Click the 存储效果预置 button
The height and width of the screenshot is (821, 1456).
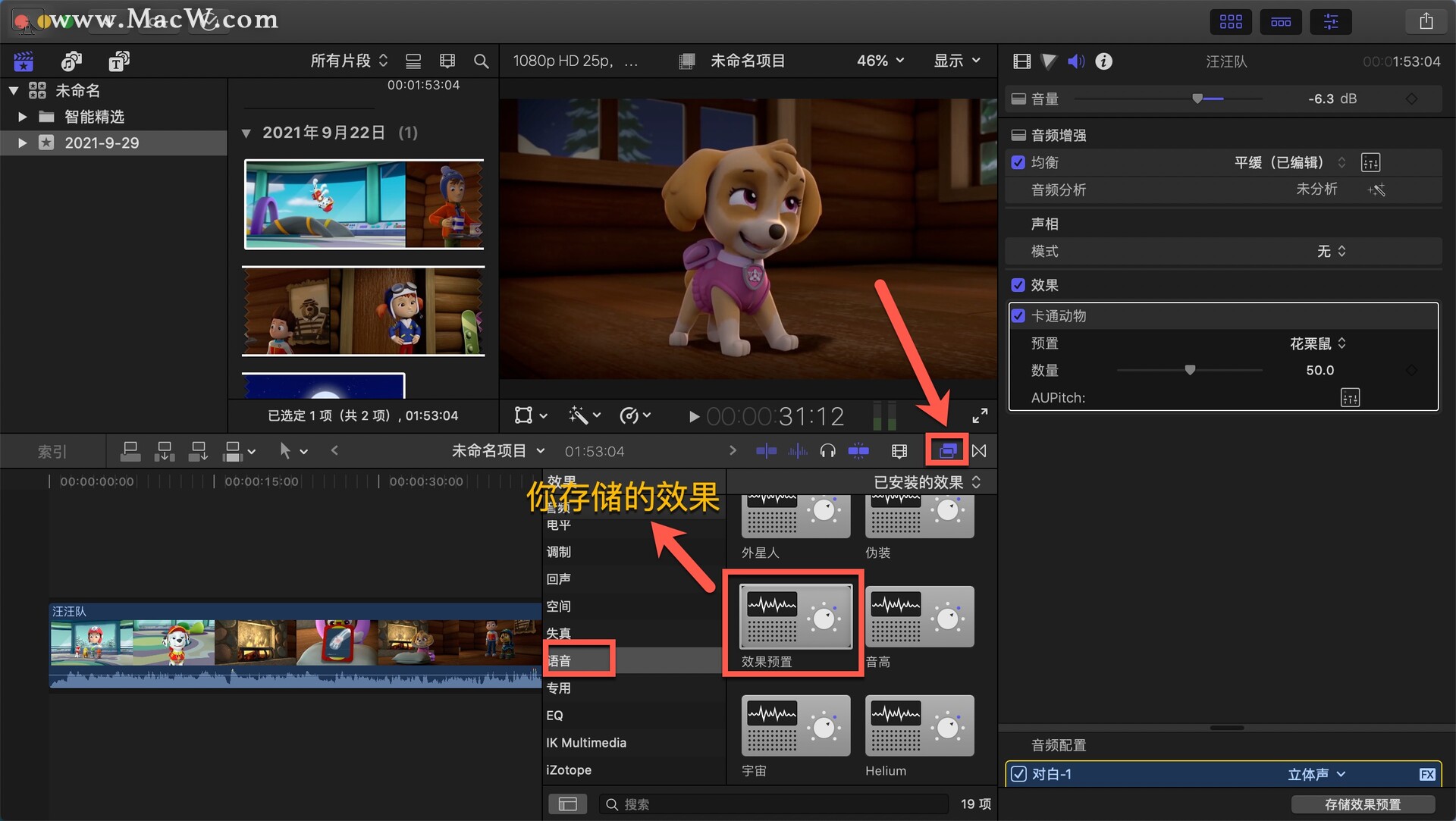coord(1363,804)
